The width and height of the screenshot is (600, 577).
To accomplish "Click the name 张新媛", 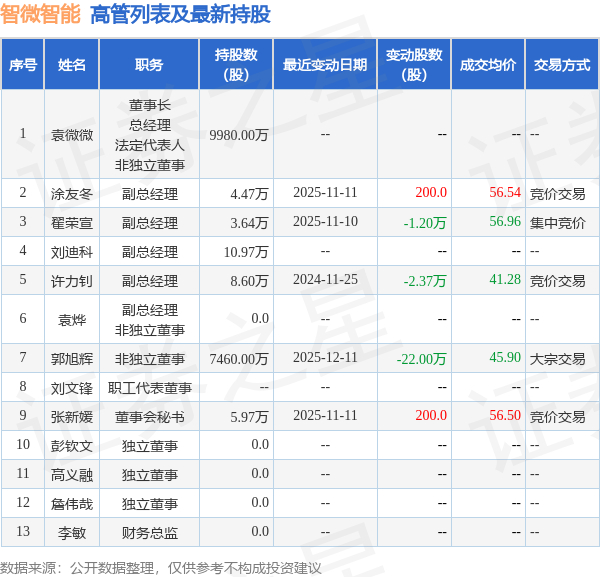I will click(72, 417).
